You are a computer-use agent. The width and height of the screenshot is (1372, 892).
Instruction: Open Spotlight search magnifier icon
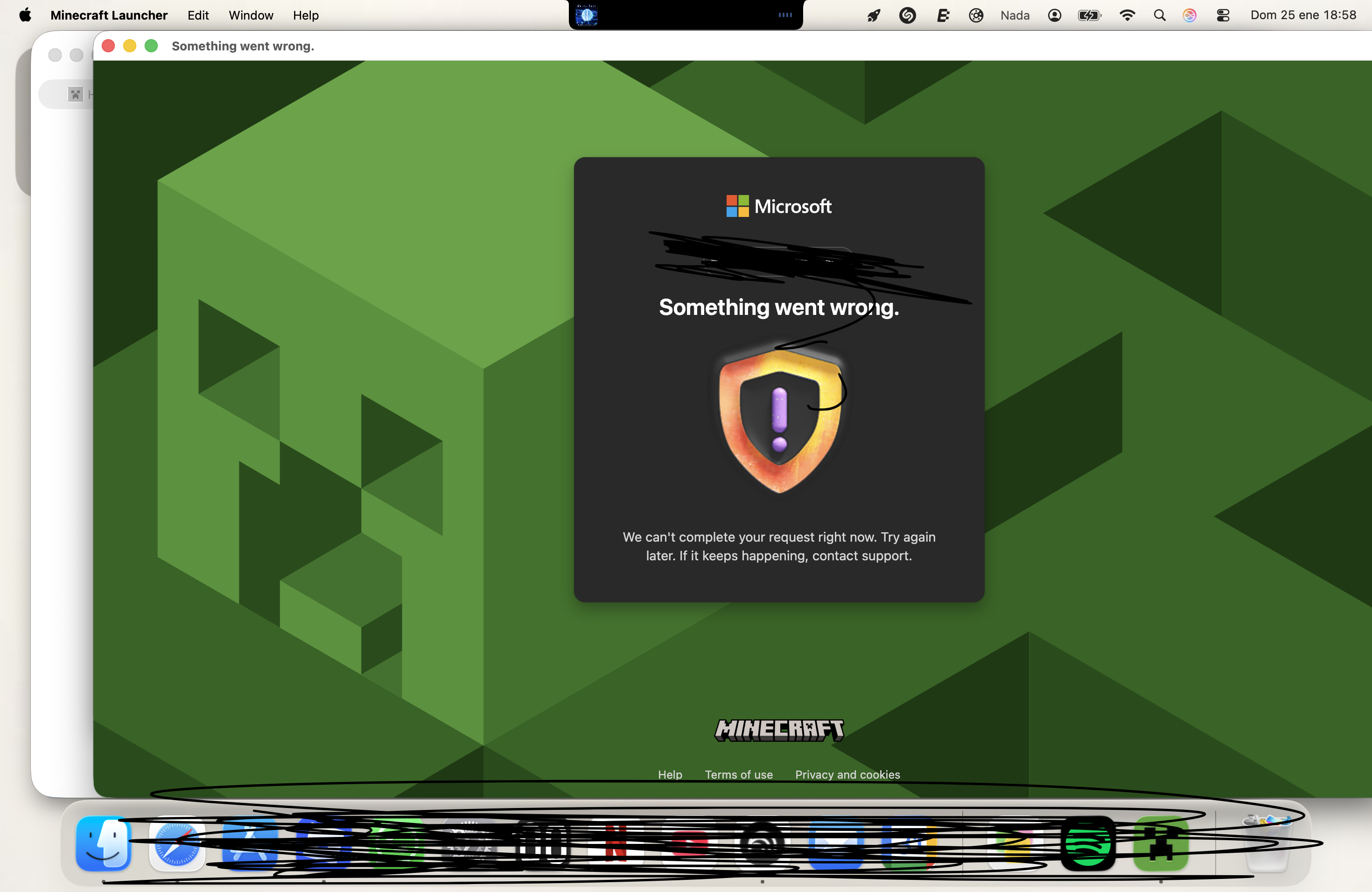[1159, 15]
